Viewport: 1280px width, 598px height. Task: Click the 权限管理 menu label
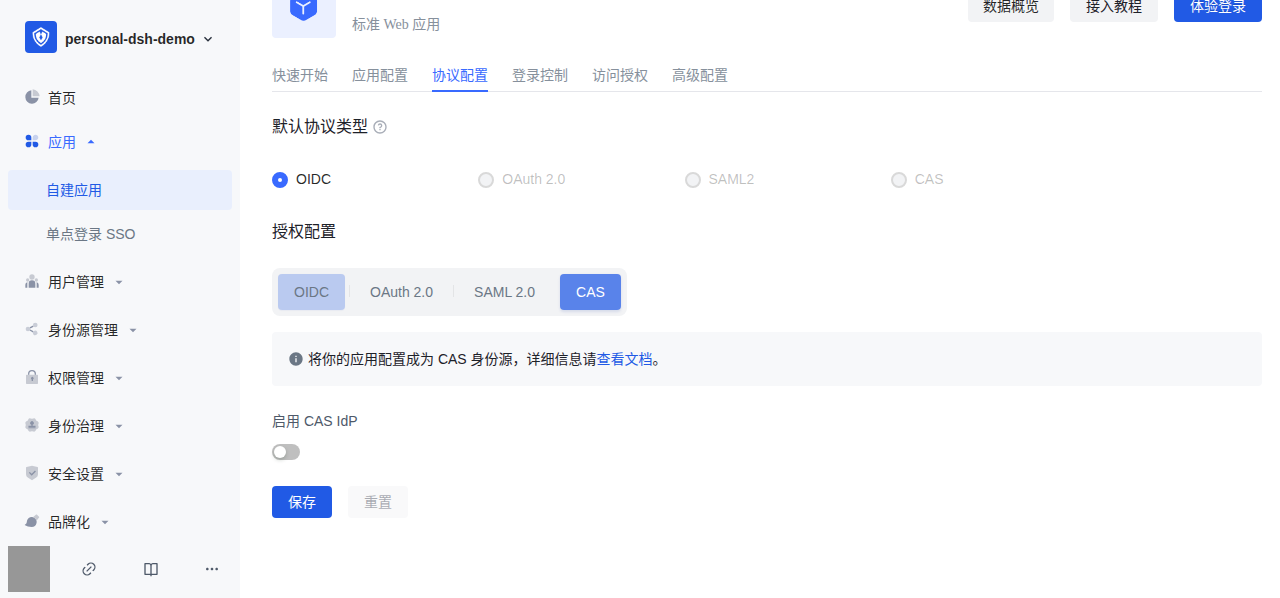76,378
